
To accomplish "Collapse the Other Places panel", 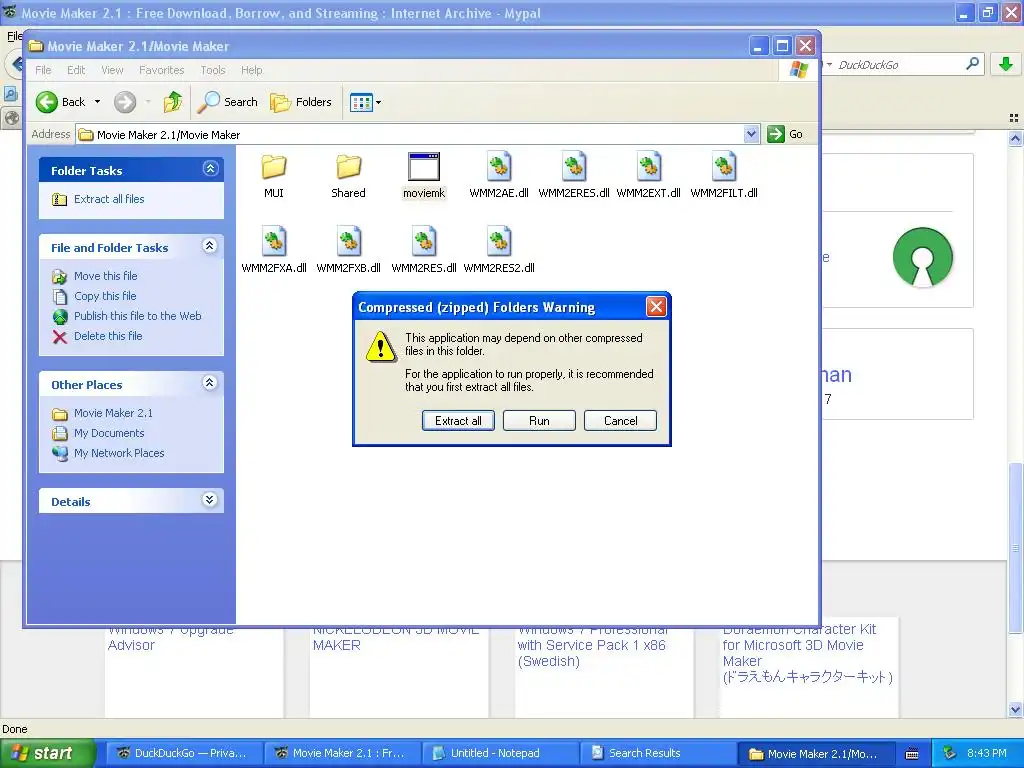I will coord(210,383).
